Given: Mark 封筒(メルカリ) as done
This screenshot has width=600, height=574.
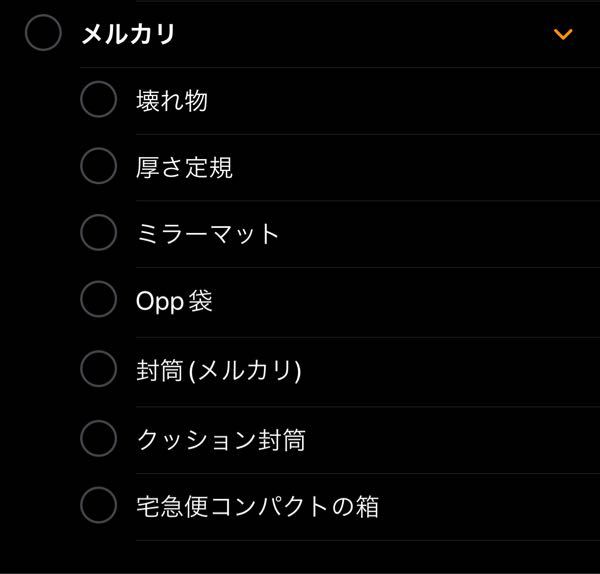Looking at the screenshot, I should click(99, 369).
